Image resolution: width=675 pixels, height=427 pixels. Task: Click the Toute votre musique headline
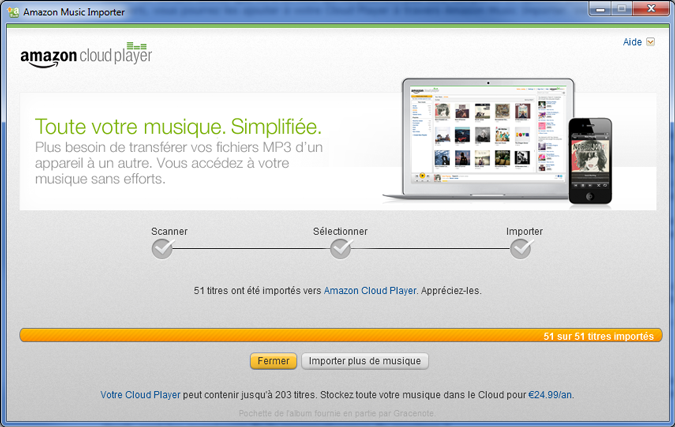[178, 127]
